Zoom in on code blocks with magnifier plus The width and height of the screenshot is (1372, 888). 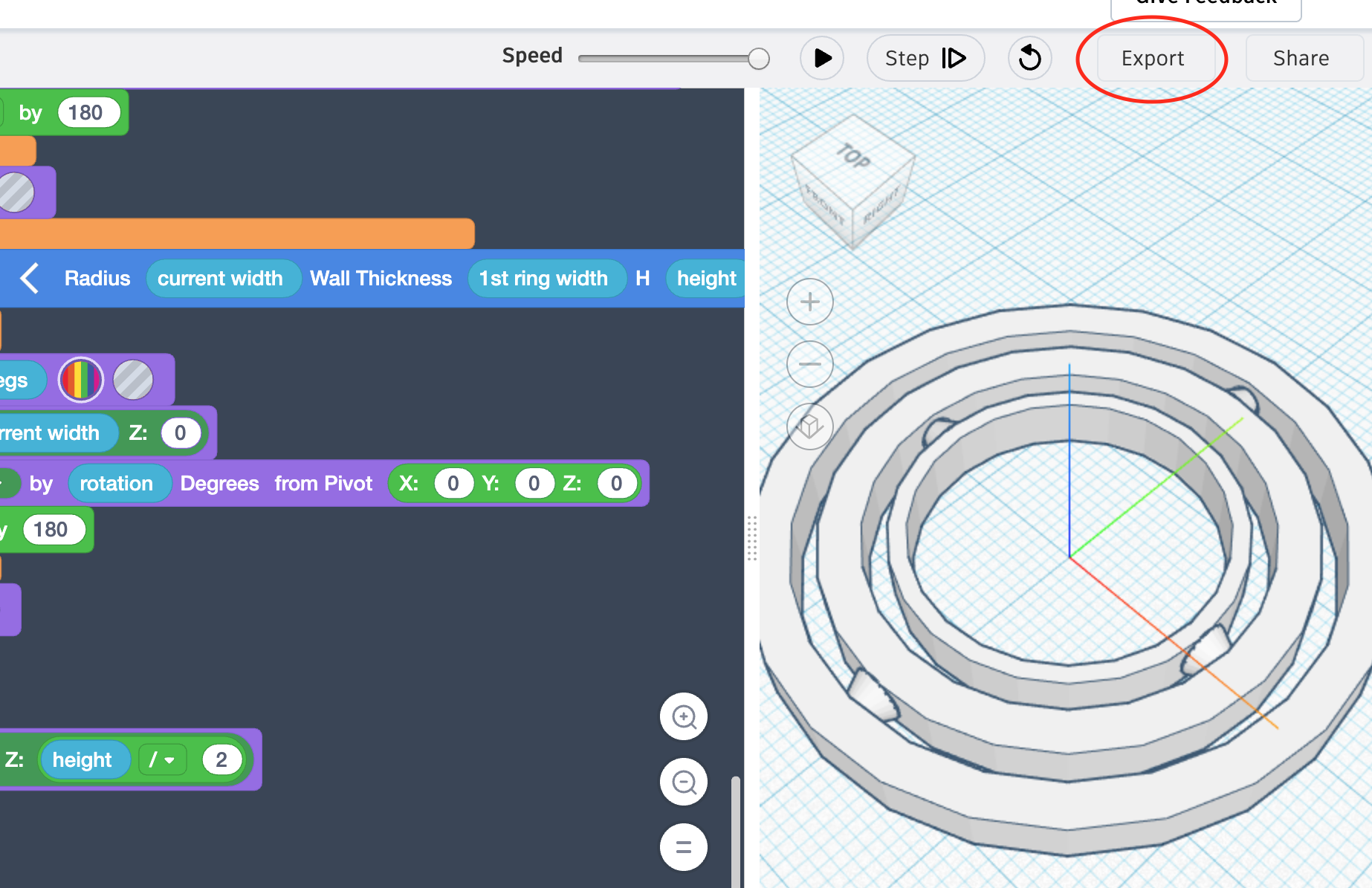tap(683, 716)
